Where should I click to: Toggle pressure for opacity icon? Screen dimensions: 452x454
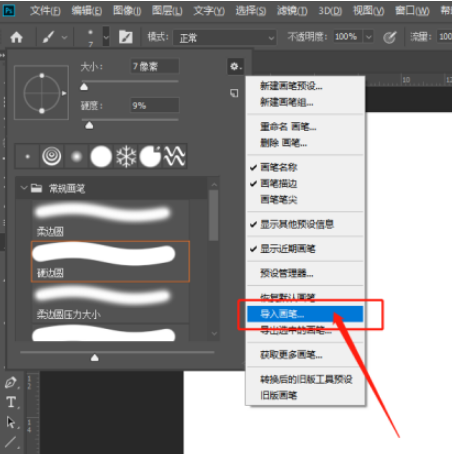coord(389,37)
